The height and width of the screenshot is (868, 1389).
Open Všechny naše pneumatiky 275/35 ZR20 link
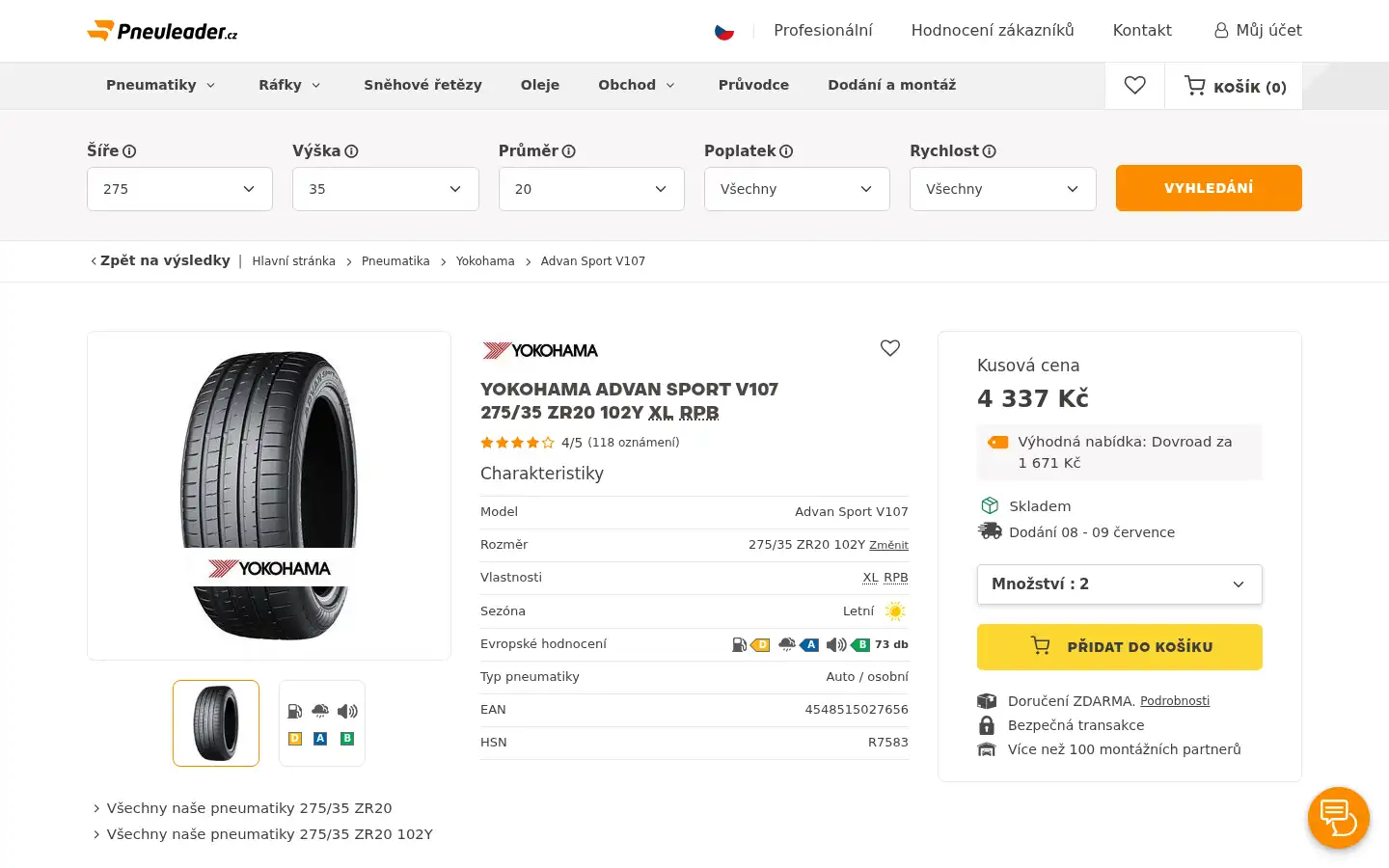click(249, 808)
